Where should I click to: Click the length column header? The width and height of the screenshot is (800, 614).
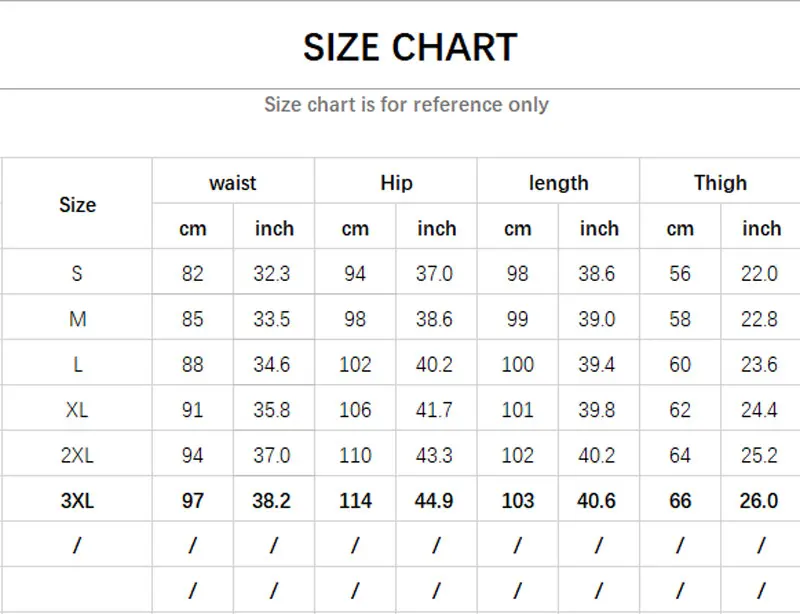click(x=559, y=183)
